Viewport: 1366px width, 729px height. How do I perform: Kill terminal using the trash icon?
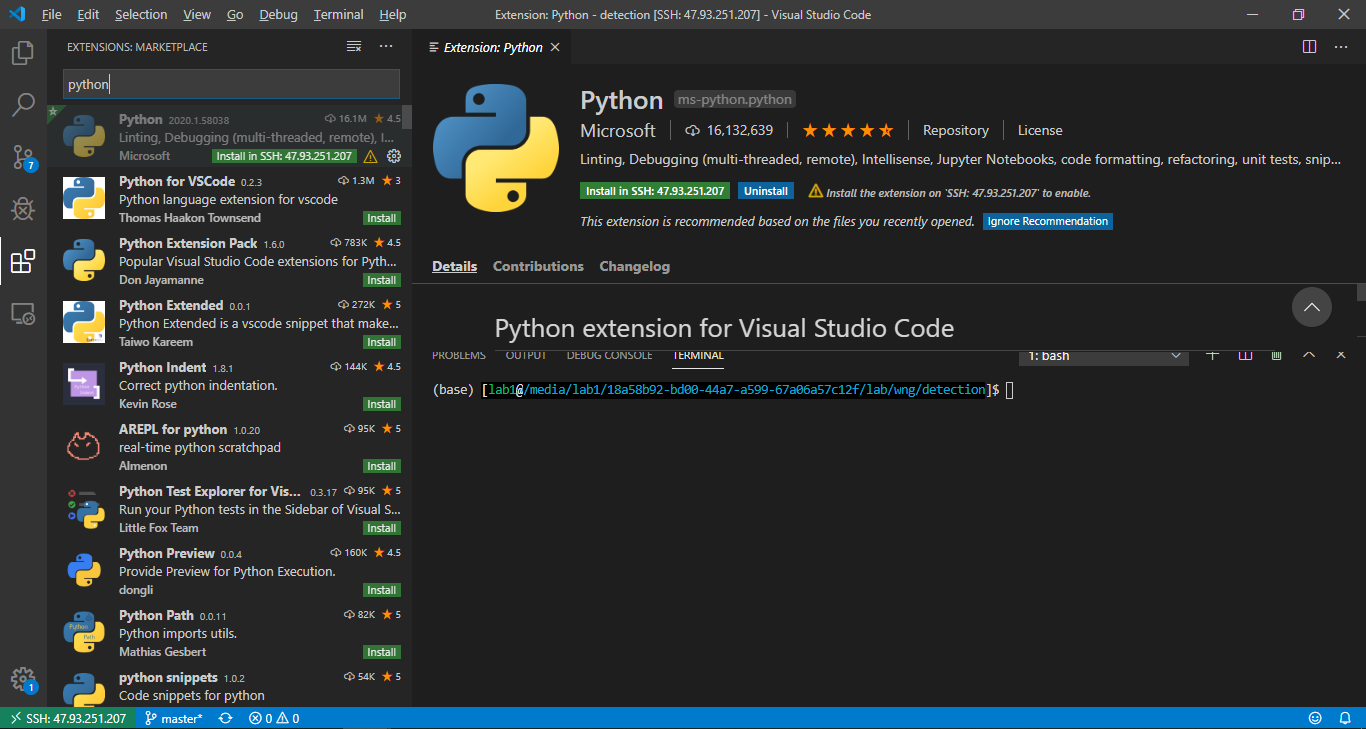[x=1276, y=355]
